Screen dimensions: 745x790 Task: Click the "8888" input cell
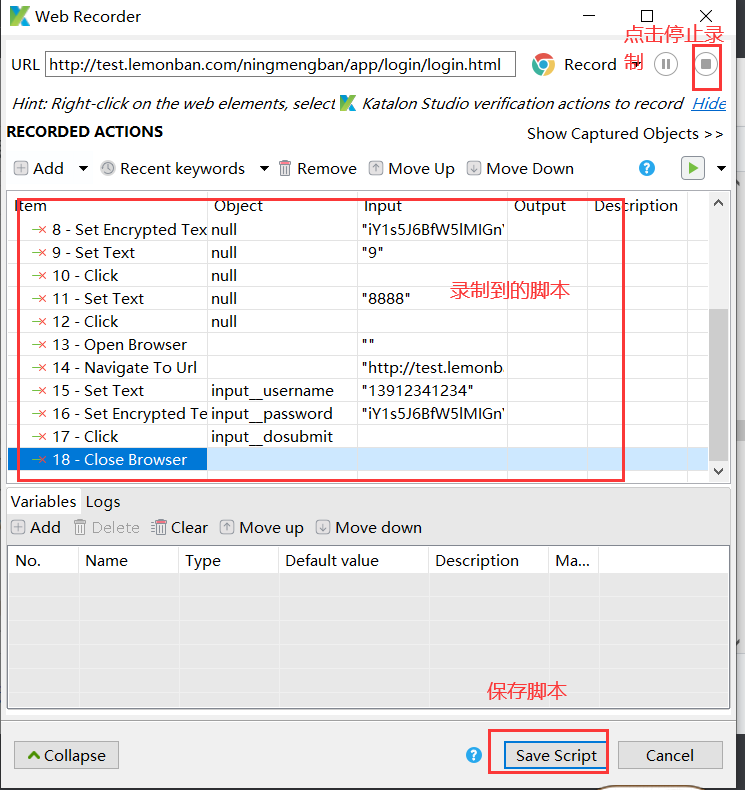pos(432,299)
